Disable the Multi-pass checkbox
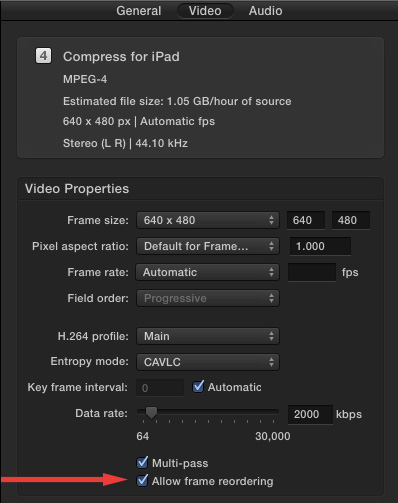Viewport: 398px width, 503px height. [x=142, y=462]
